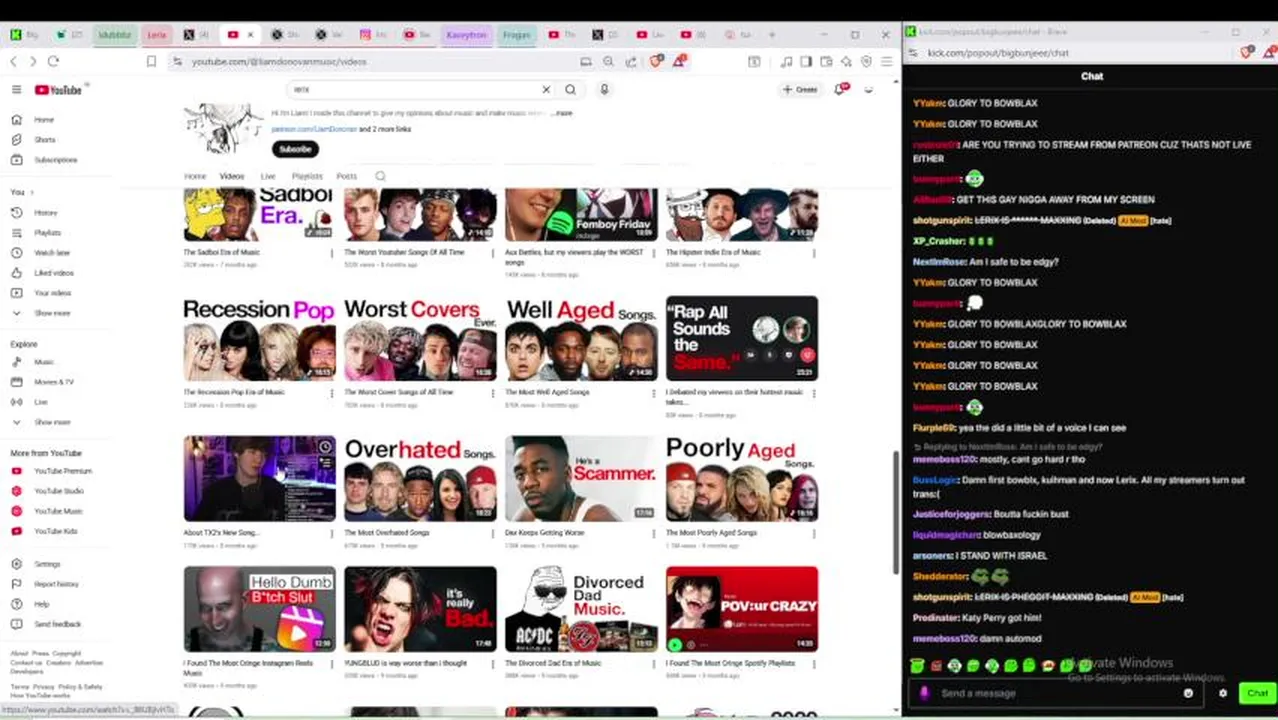
Task: Open the share icon in address bar
Action: point(631,61)
